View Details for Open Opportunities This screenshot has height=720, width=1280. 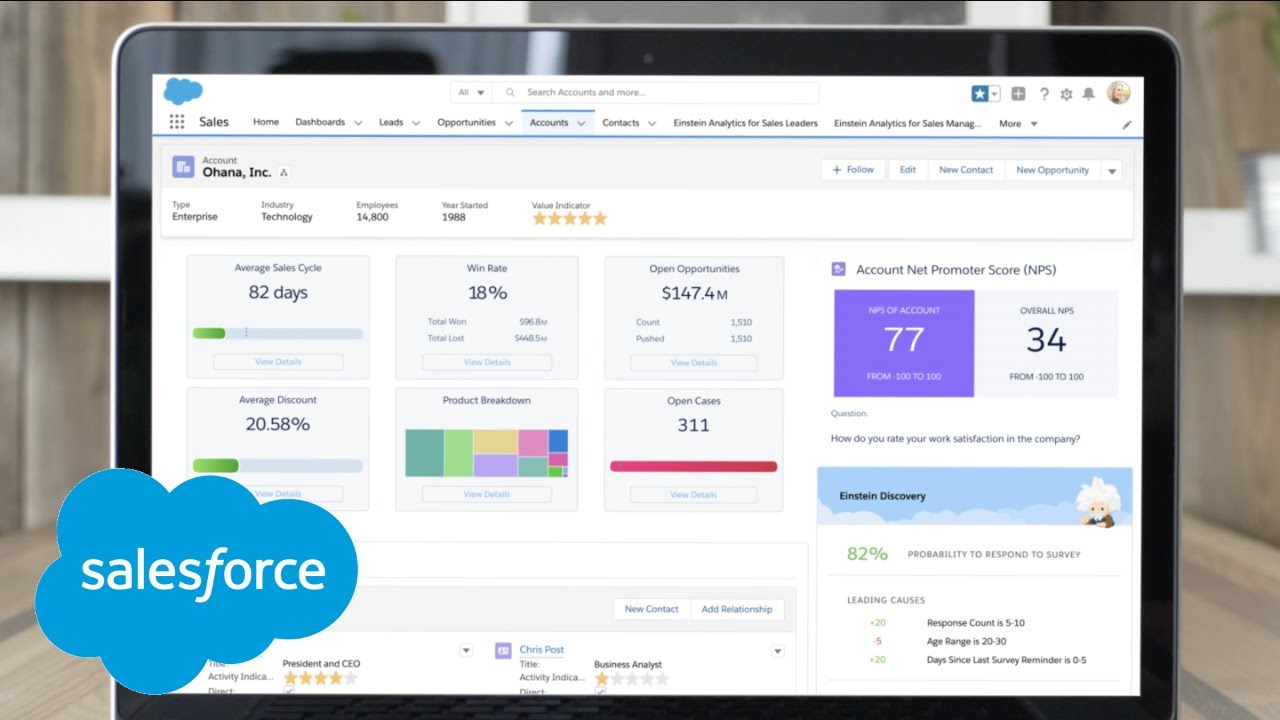click(694, 362)
